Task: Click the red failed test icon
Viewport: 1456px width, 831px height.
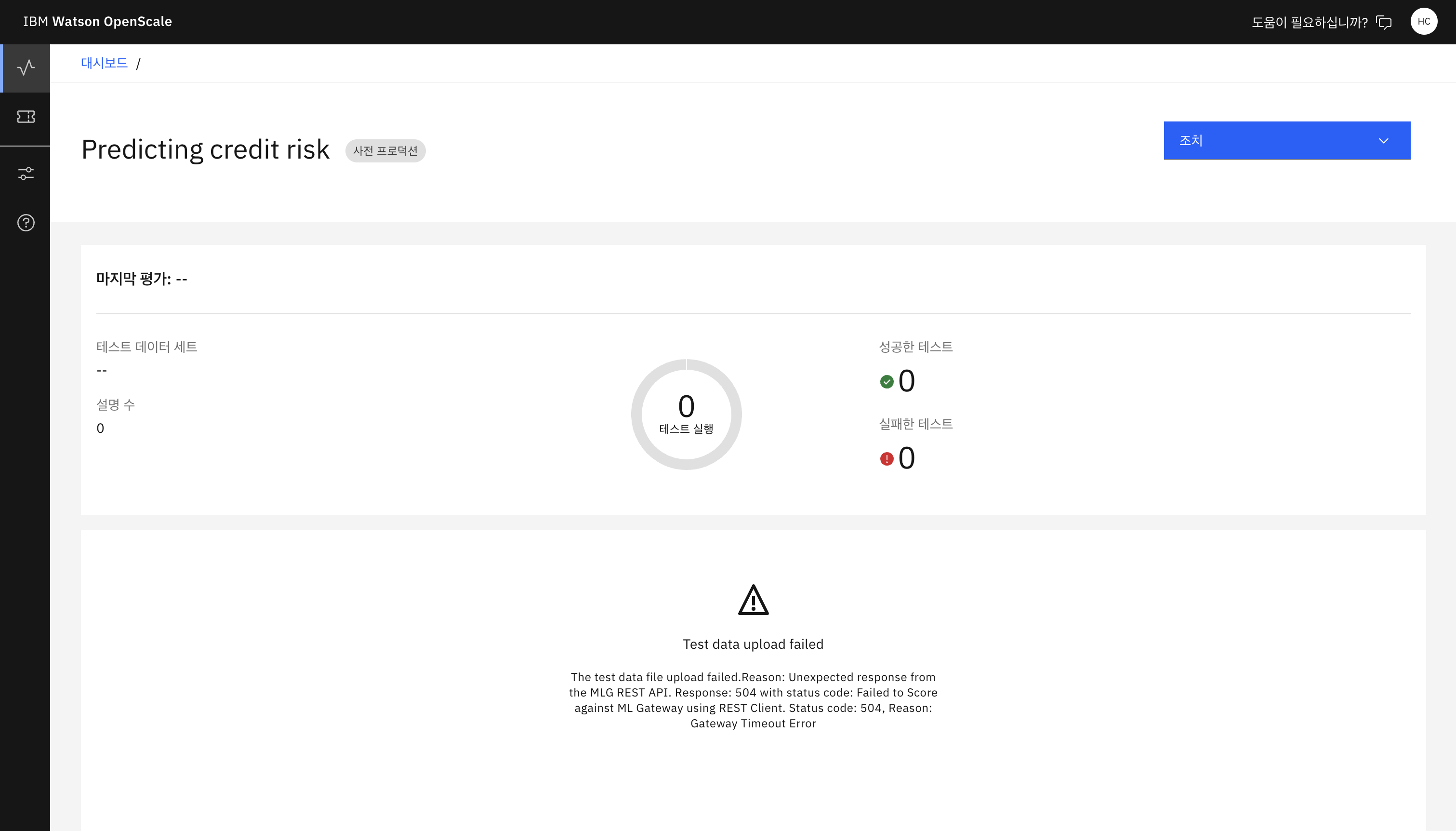Action: [886, 459]
